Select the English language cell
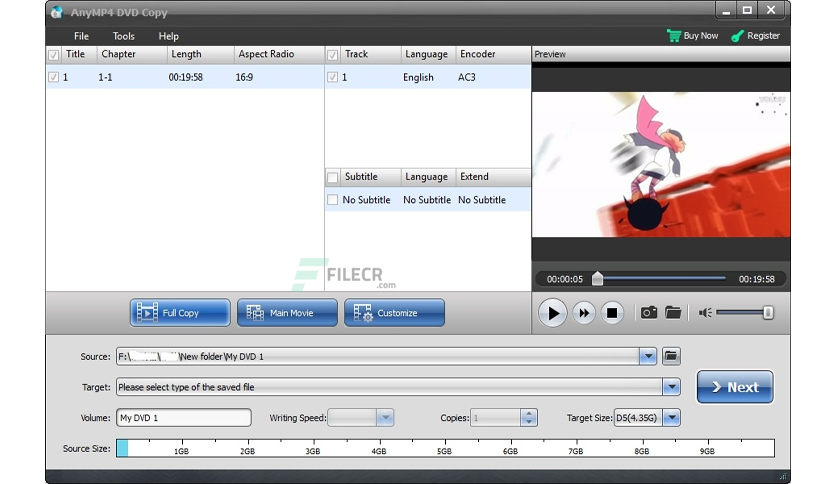Viewport: 836px width, 484px height. (418, 77)
